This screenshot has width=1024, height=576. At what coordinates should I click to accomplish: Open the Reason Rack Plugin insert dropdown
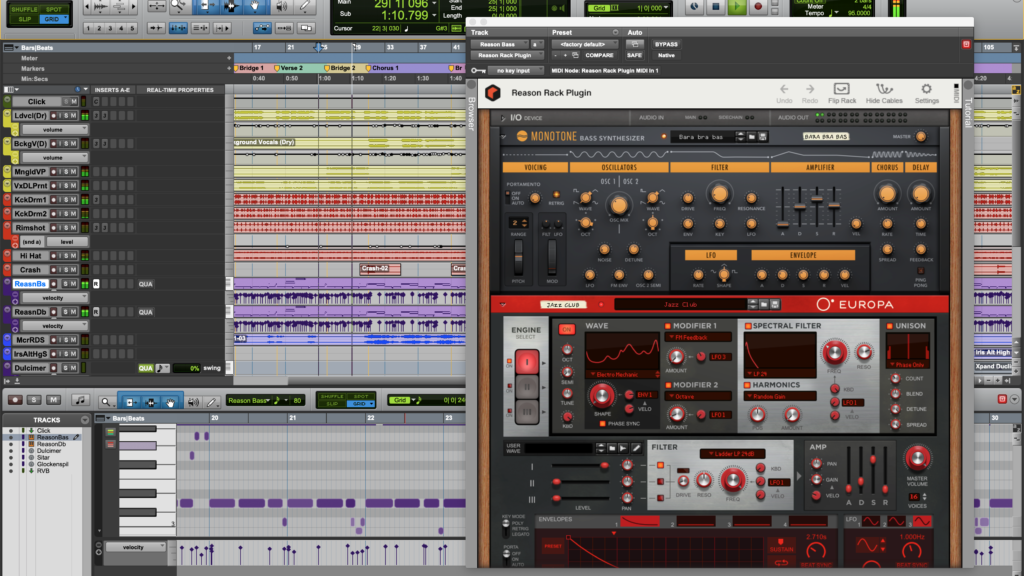(509, 56)
